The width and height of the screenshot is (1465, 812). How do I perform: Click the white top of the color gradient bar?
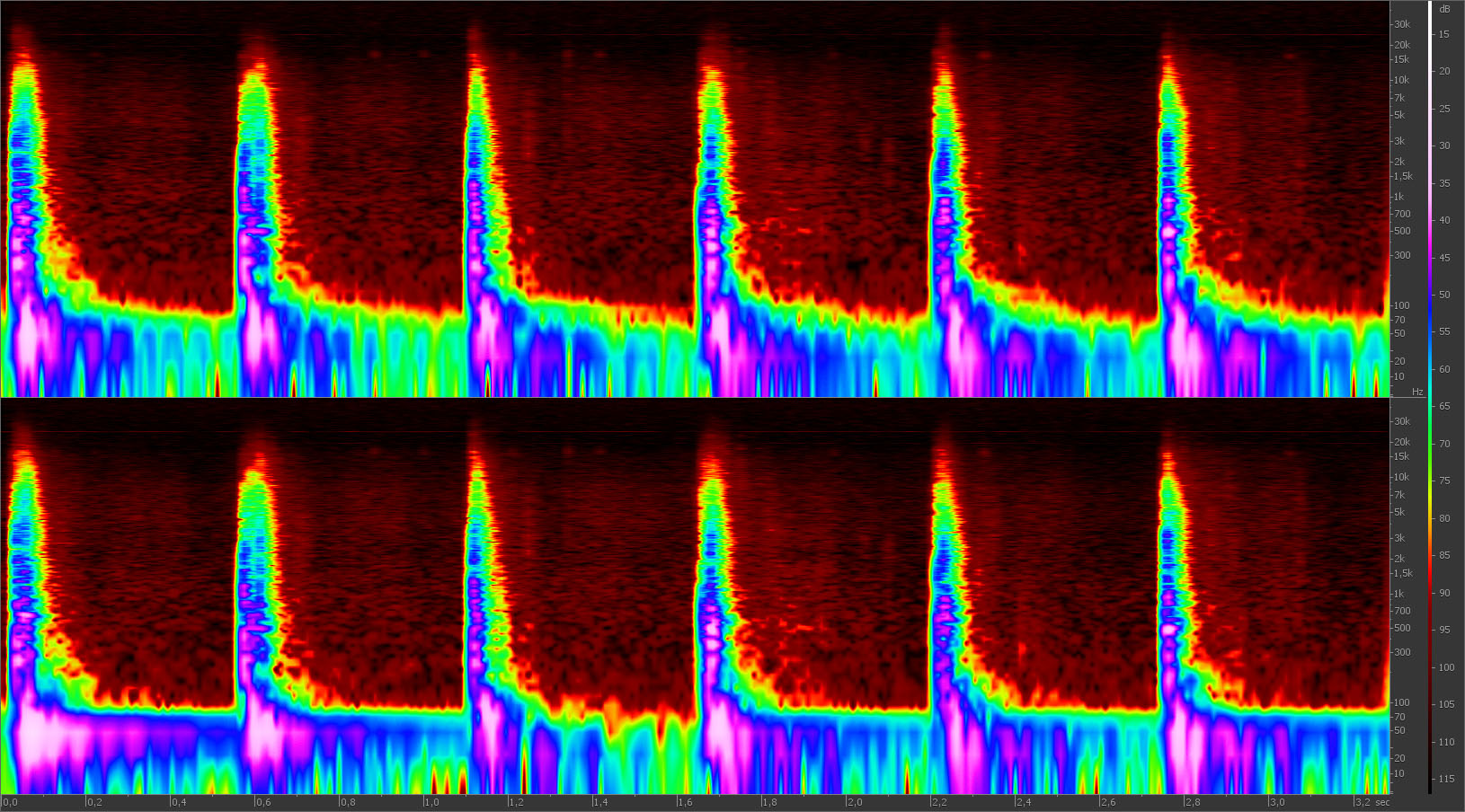coord(1430,7)
